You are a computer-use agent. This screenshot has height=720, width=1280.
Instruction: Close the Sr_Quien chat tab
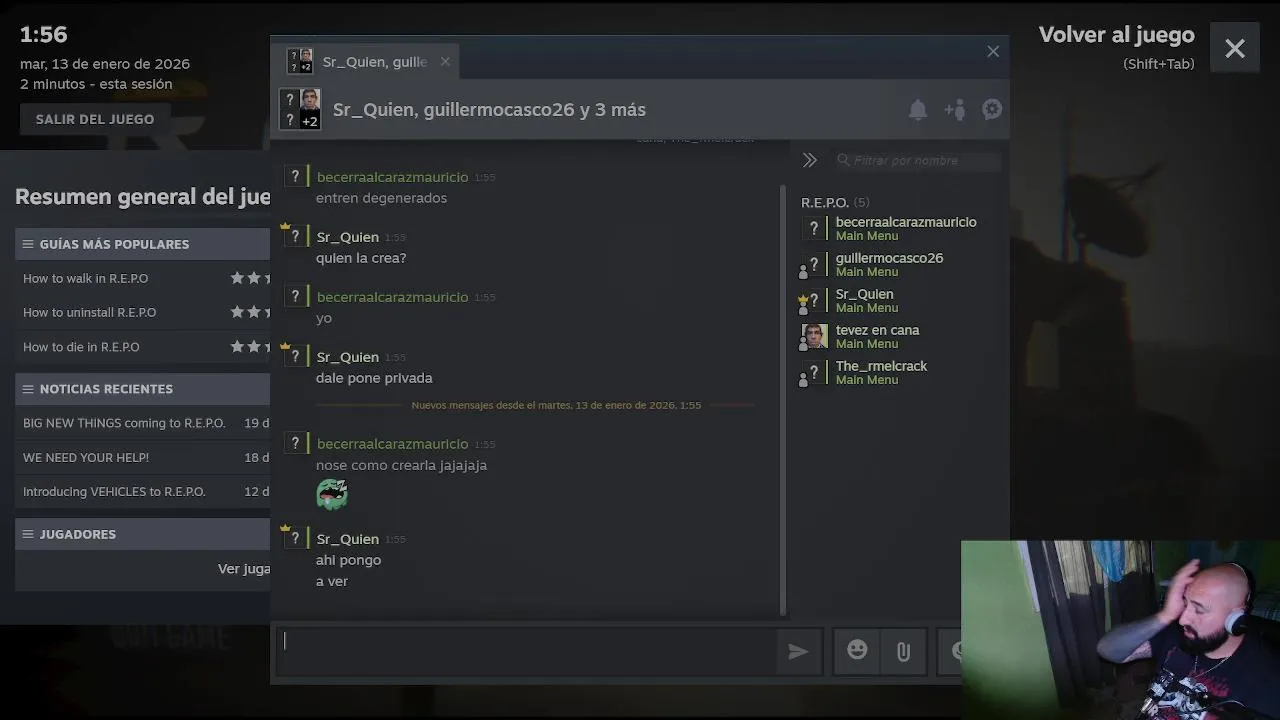(445, 62)
